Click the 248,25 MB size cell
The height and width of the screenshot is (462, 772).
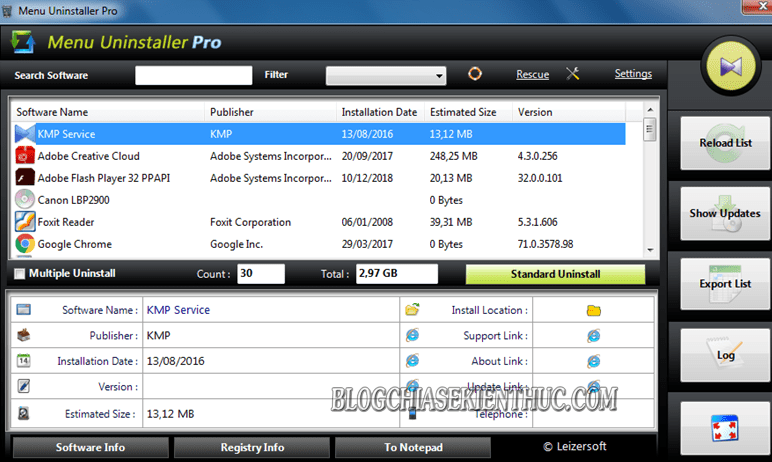tap(453, 156)
